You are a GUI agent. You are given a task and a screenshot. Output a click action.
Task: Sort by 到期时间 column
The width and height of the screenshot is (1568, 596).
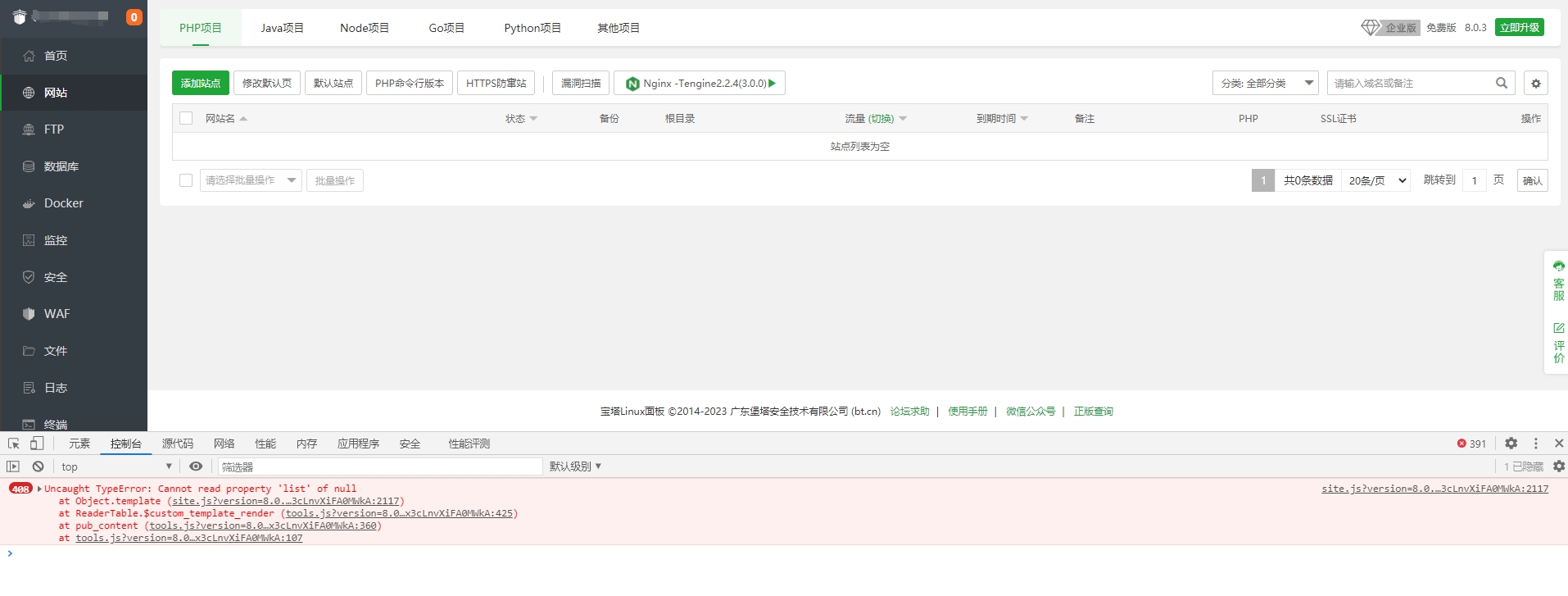pyautogui.click(x=1002, y=118)
